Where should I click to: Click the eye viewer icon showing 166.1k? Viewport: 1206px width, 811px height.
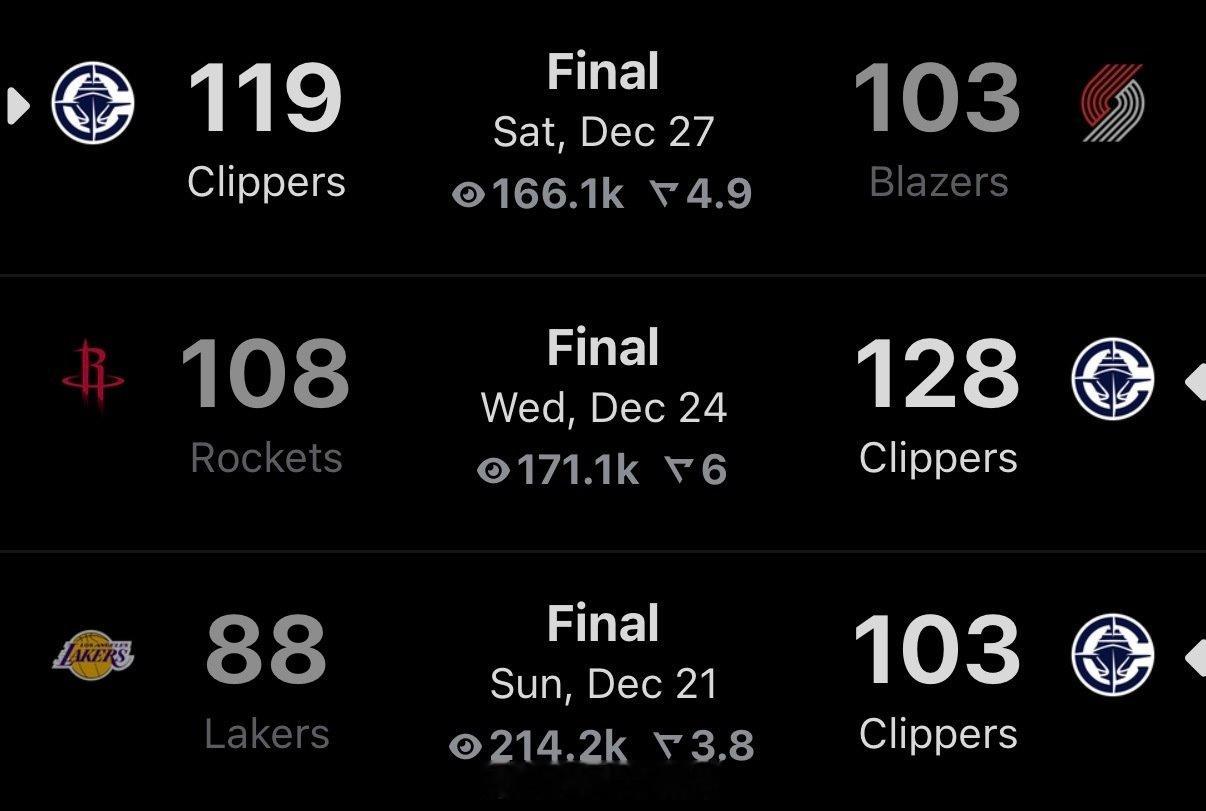tap(470, 192)
